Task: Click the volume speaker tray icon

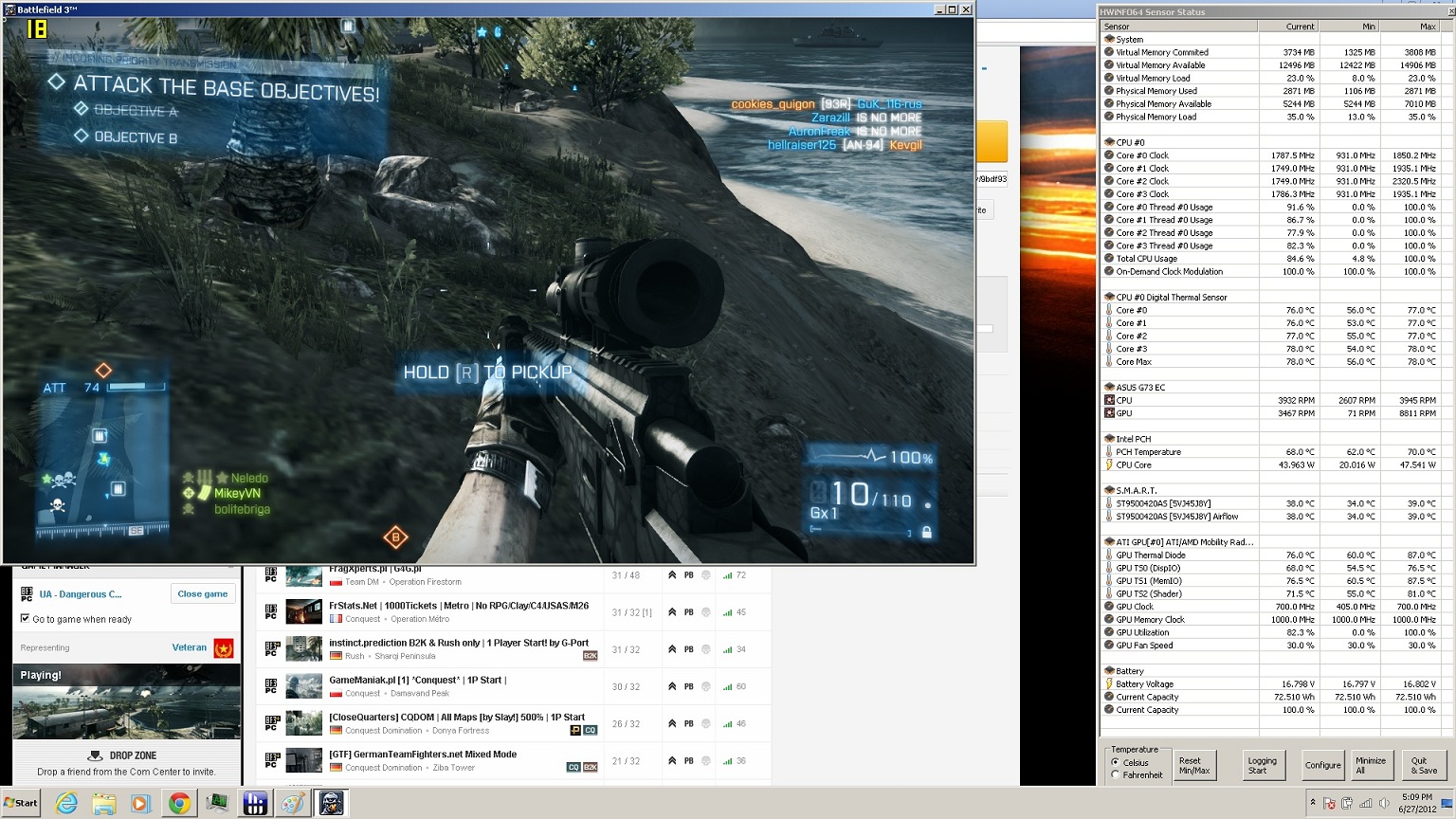Action: click(1384, 803)
